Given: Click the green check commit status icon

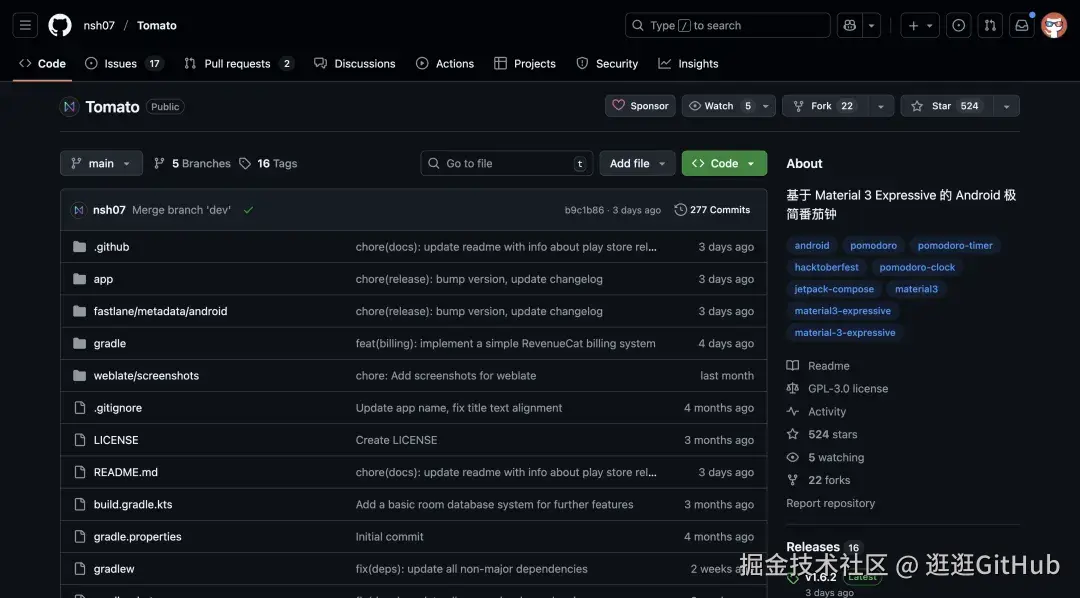Looking at the screenshot, I should tap(249, 210).
